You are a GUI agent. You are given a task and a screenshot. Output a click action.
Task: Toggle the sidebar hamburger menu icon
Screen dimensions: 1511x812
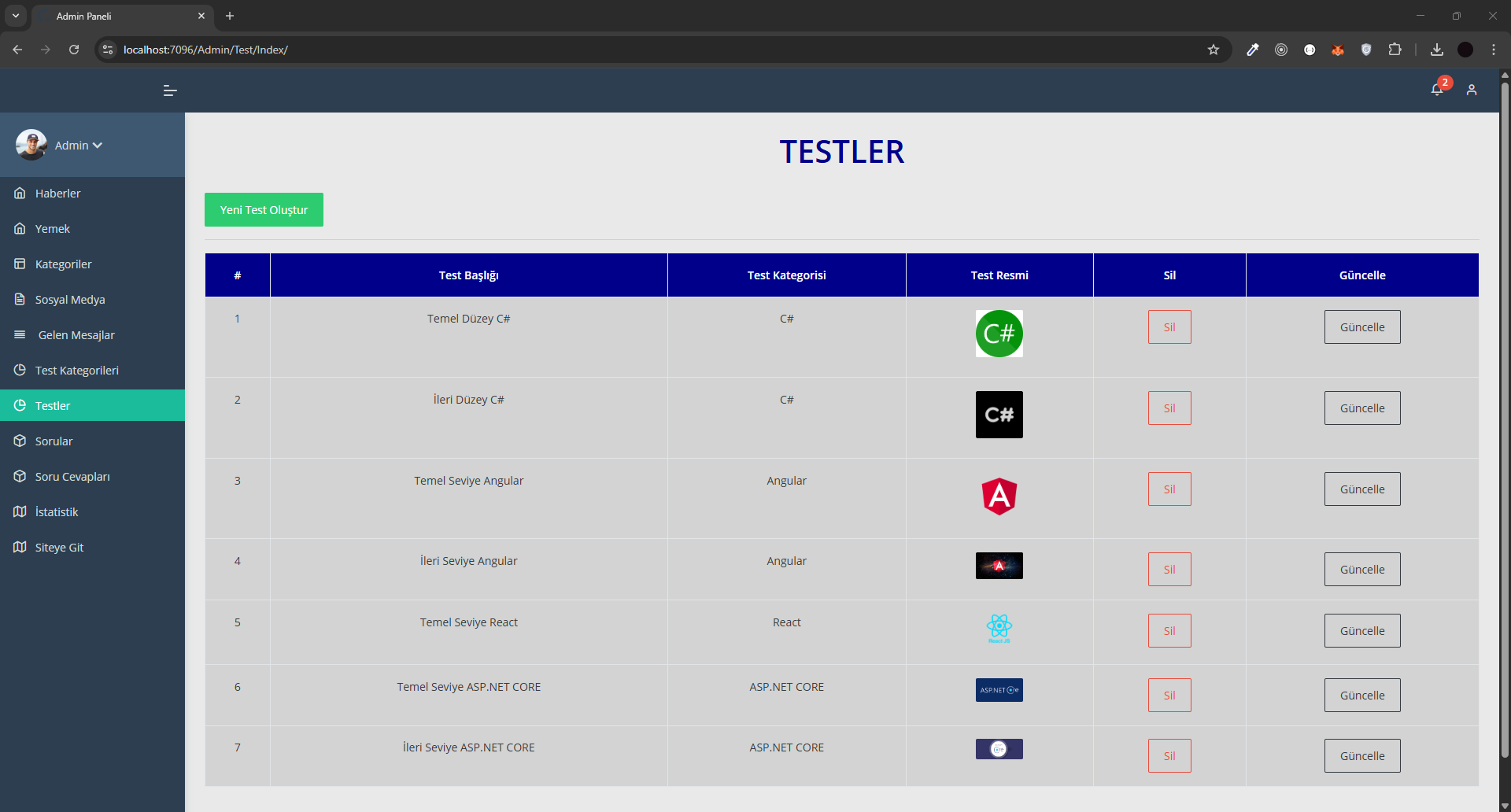pyautogui.click(x=170, y=90)
